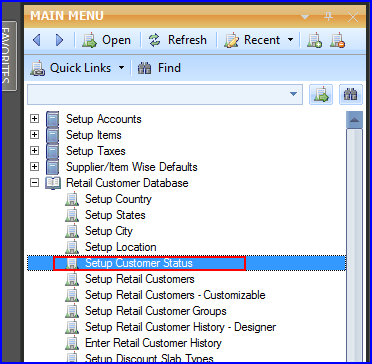The image size is (372, 364).
Task: Open Setup States menu entry
Action: [115, 215]
